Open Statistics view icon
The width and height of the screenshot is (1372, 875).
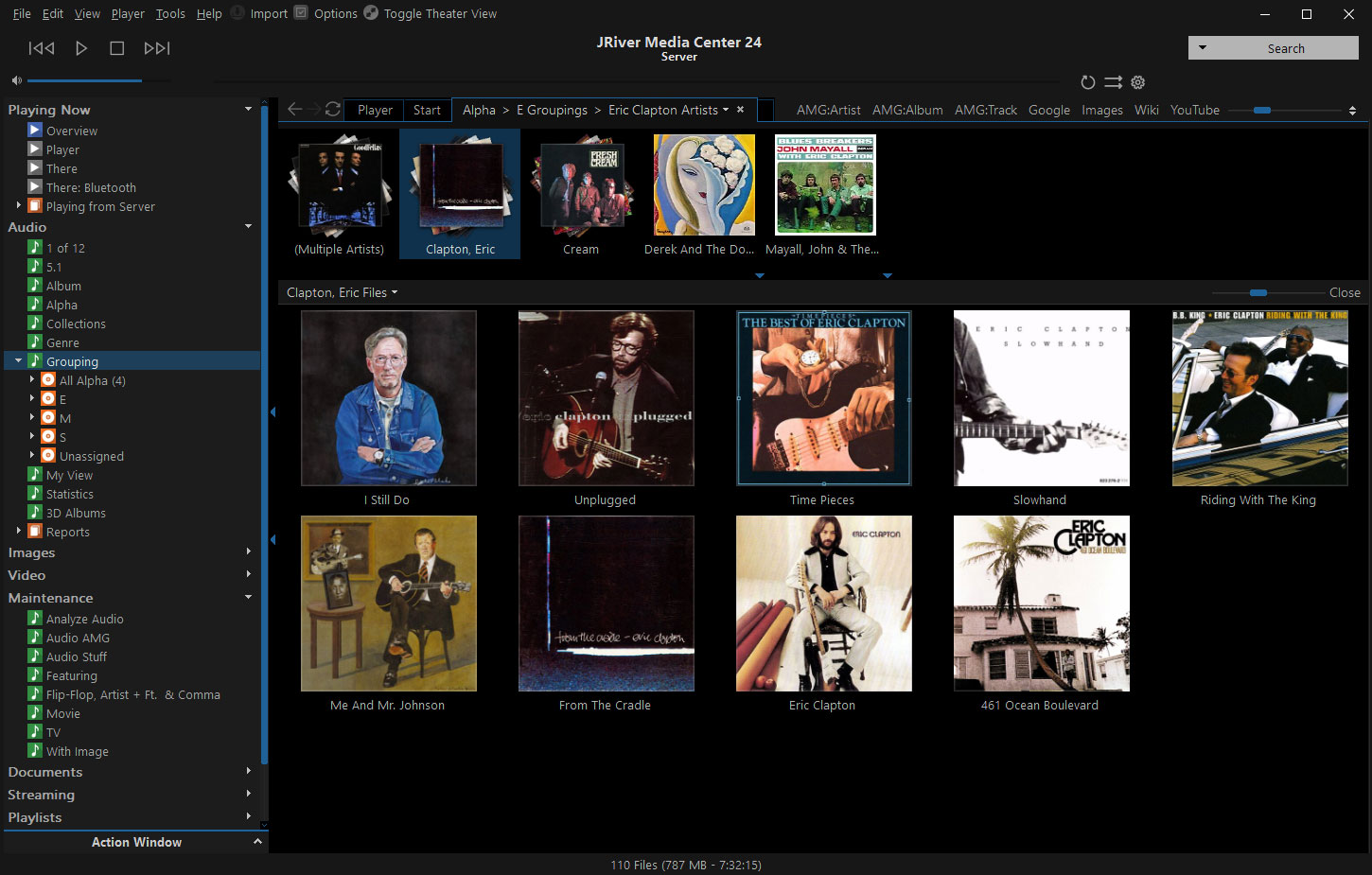[x=35, y=493]
